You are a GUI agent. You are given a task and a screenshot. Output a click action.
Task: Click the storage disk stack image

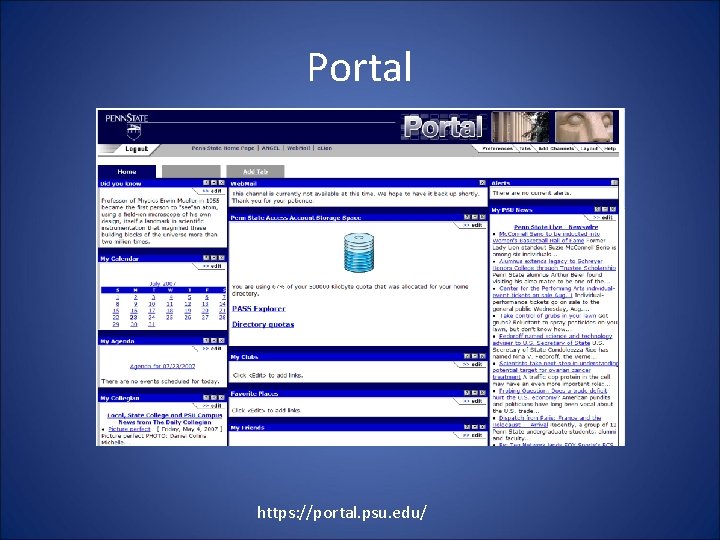click(x=359, y=252)
